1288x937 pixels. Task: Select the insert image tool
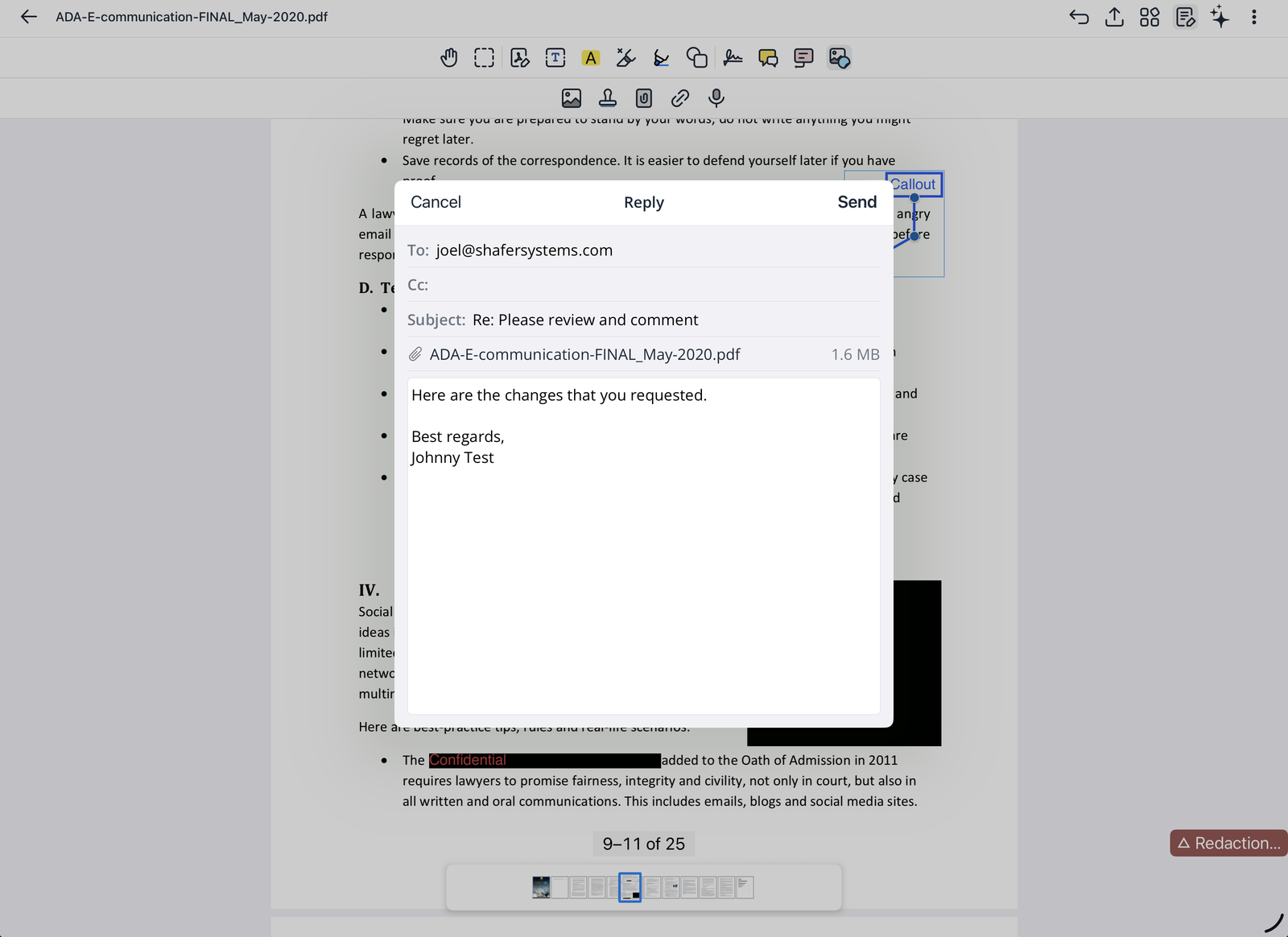(572, 98)
